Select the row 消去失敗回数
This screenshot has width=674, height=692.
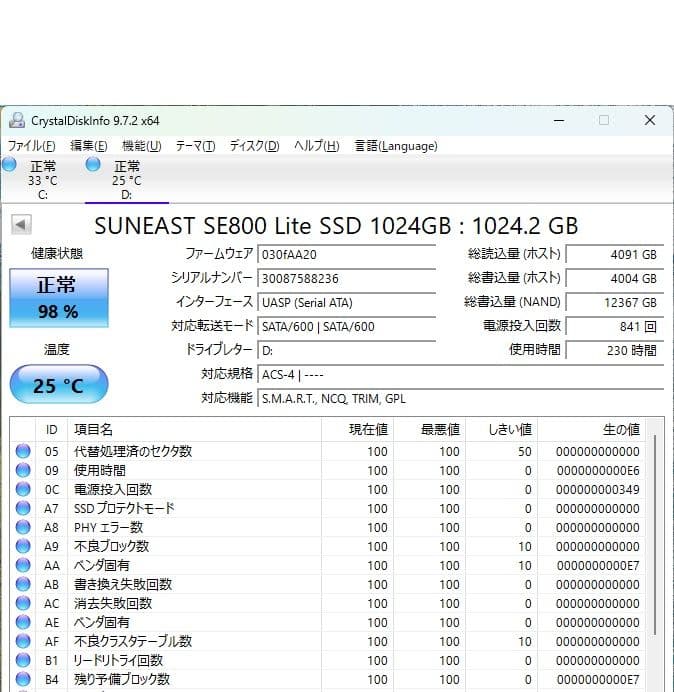click(328, 603)
